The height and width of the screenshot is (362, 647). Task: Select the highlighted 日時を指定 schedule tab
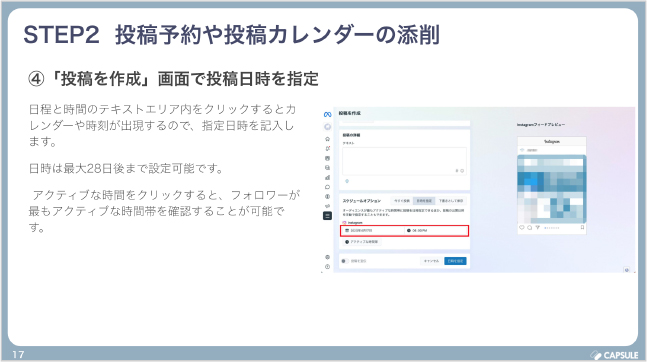(x=424, y=201)
